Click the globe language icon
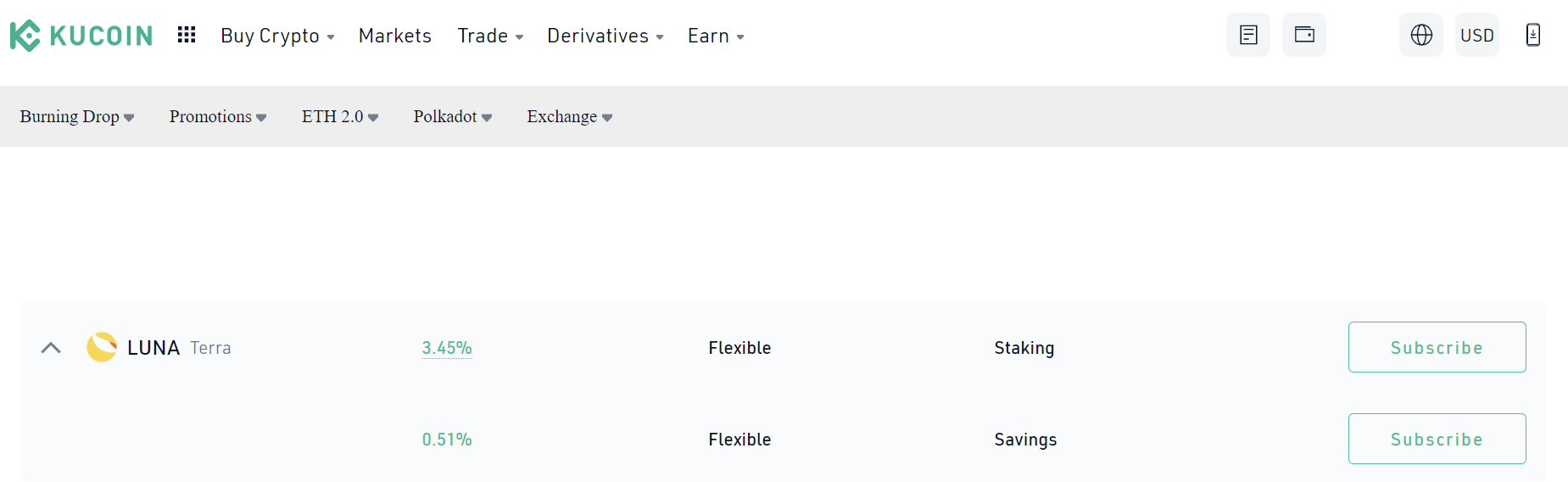The height and width of the screenshot is (482, 1568). pyautogui.click(x=1421, y=35)
